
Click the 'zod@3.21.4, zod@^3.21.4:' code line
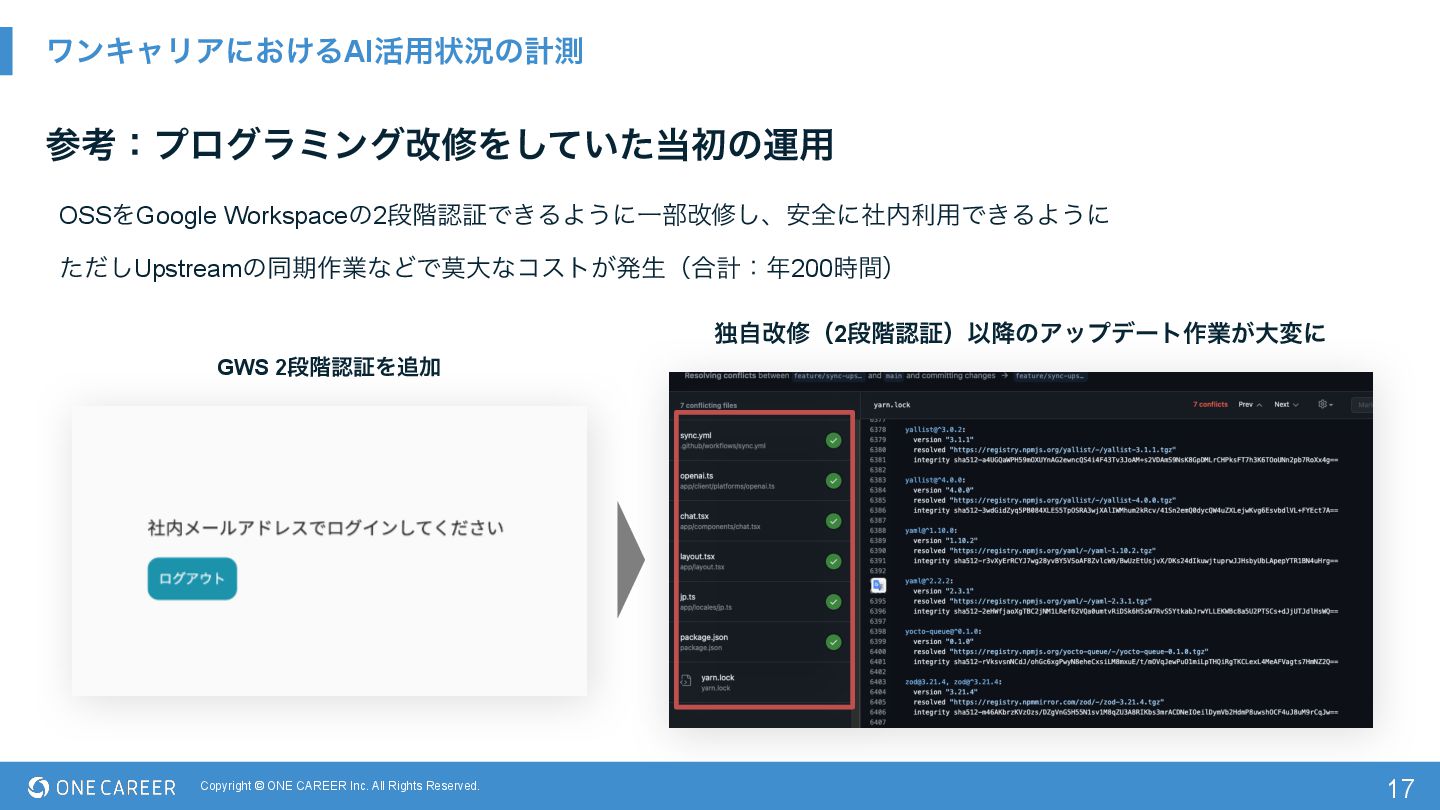pyautogui.click(x=953, y=682)
